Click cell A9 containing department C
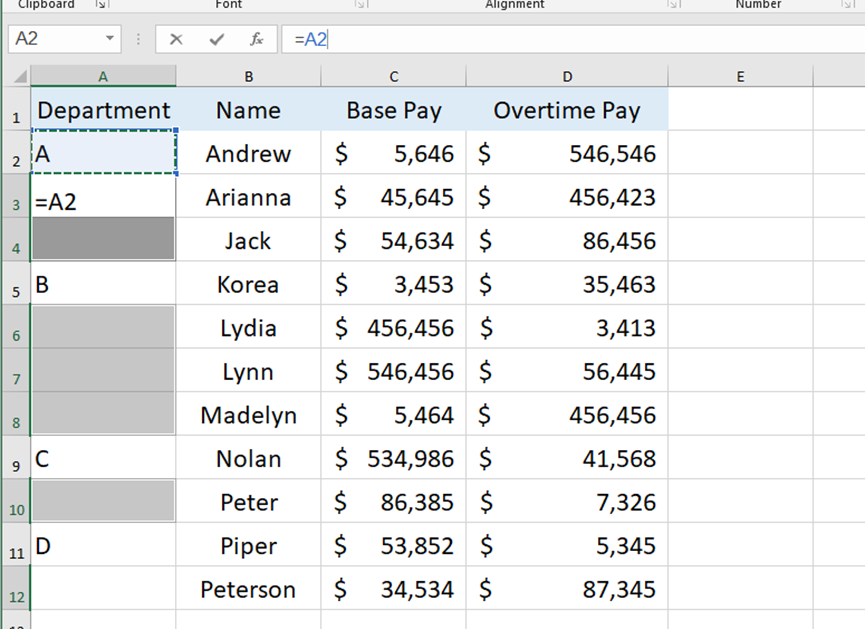Image resolution: width=865 pixels, height=629 pixels. point(104,457)
